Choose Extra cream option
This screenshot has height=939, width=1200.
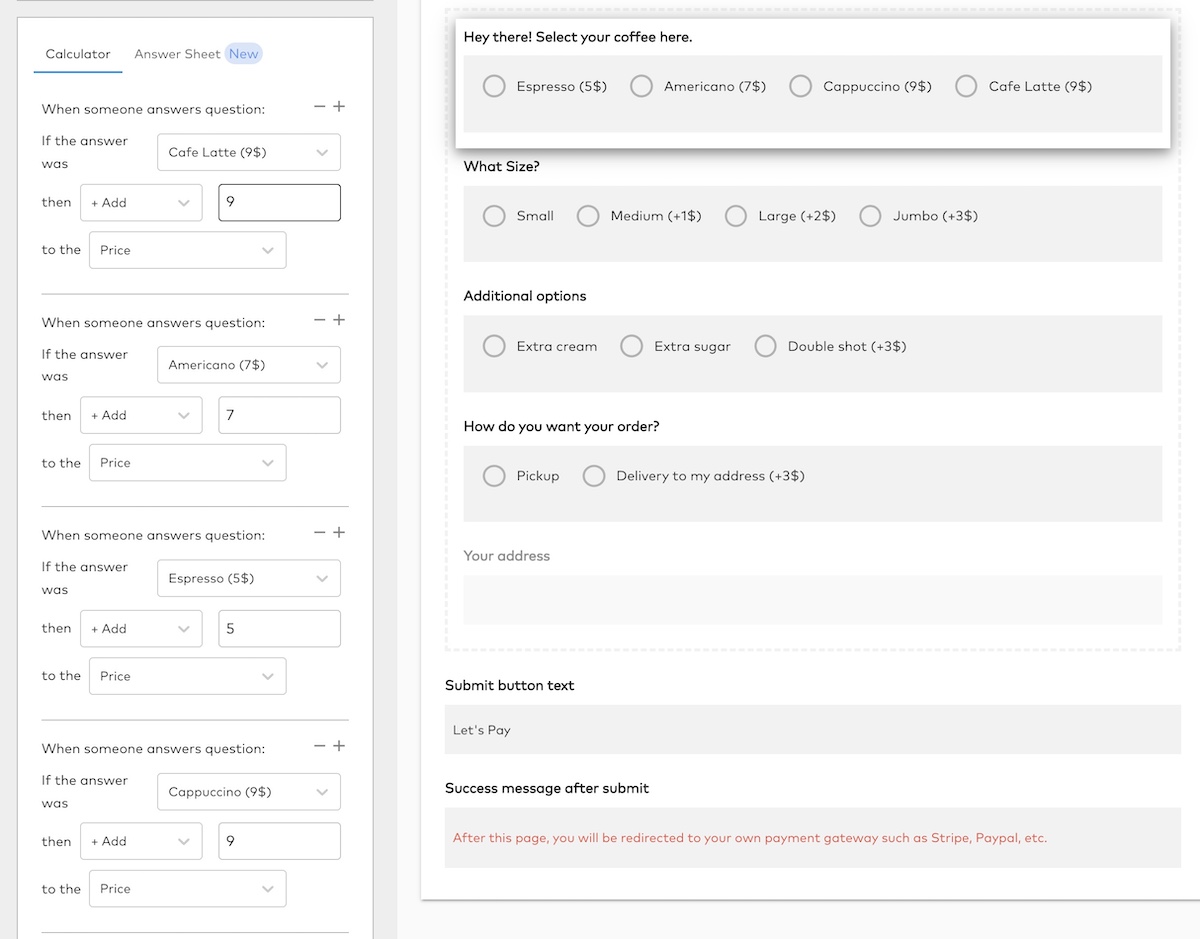[x=494, y=346]
